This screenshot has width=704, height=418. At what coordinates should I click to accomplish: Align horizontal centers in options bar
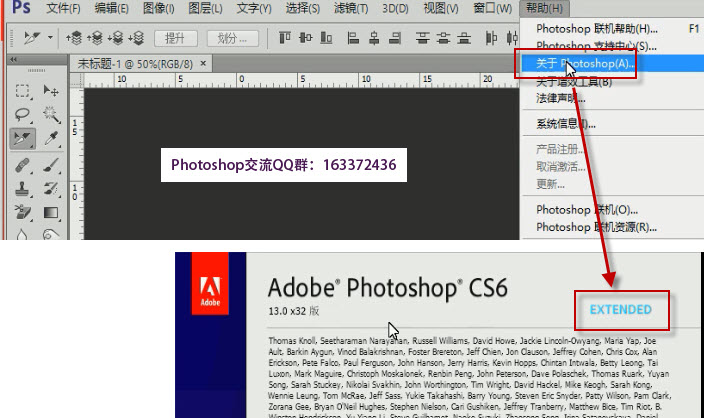(374, 38)
